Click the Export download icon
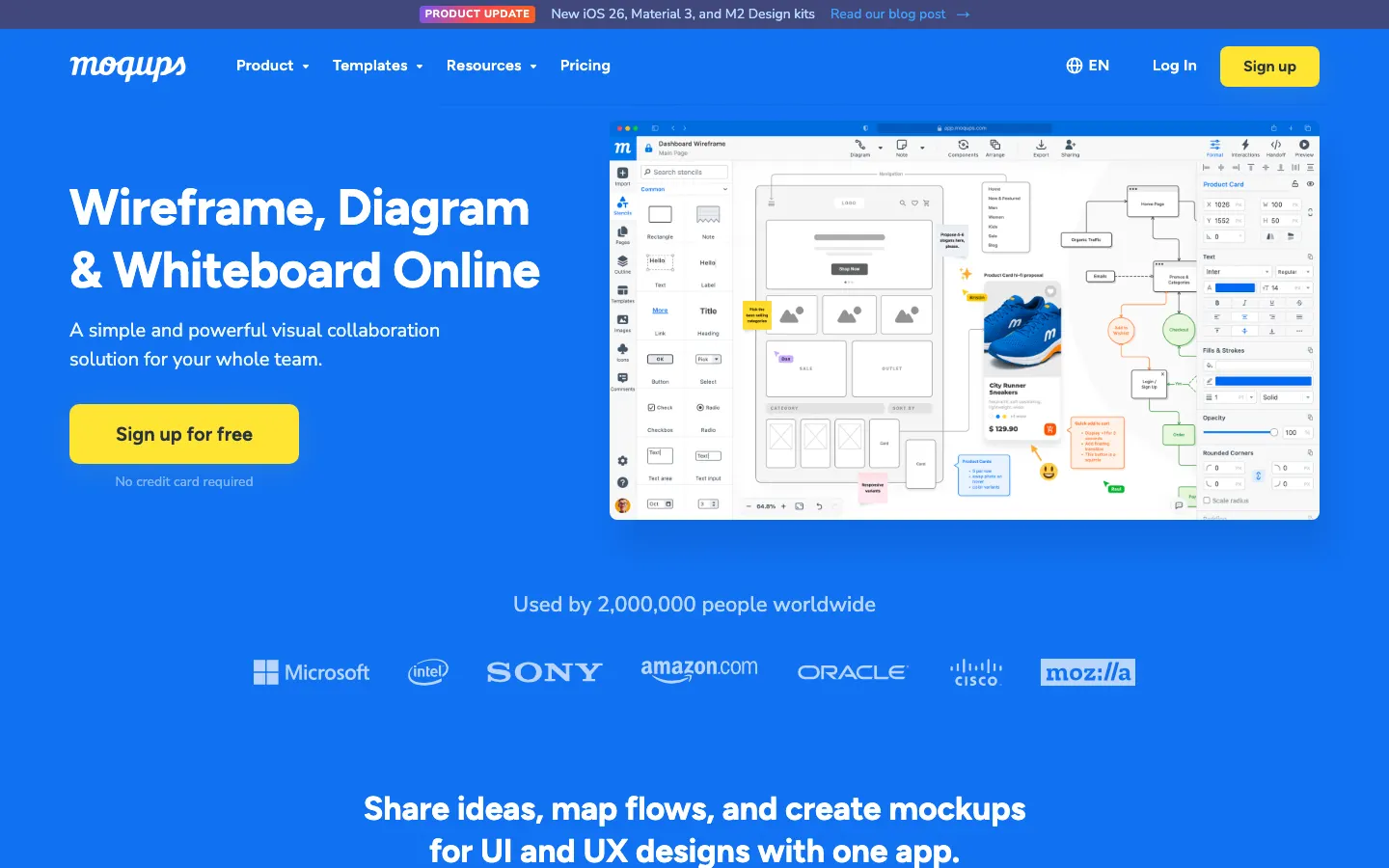1389x868 pixels. [1041, 146]
